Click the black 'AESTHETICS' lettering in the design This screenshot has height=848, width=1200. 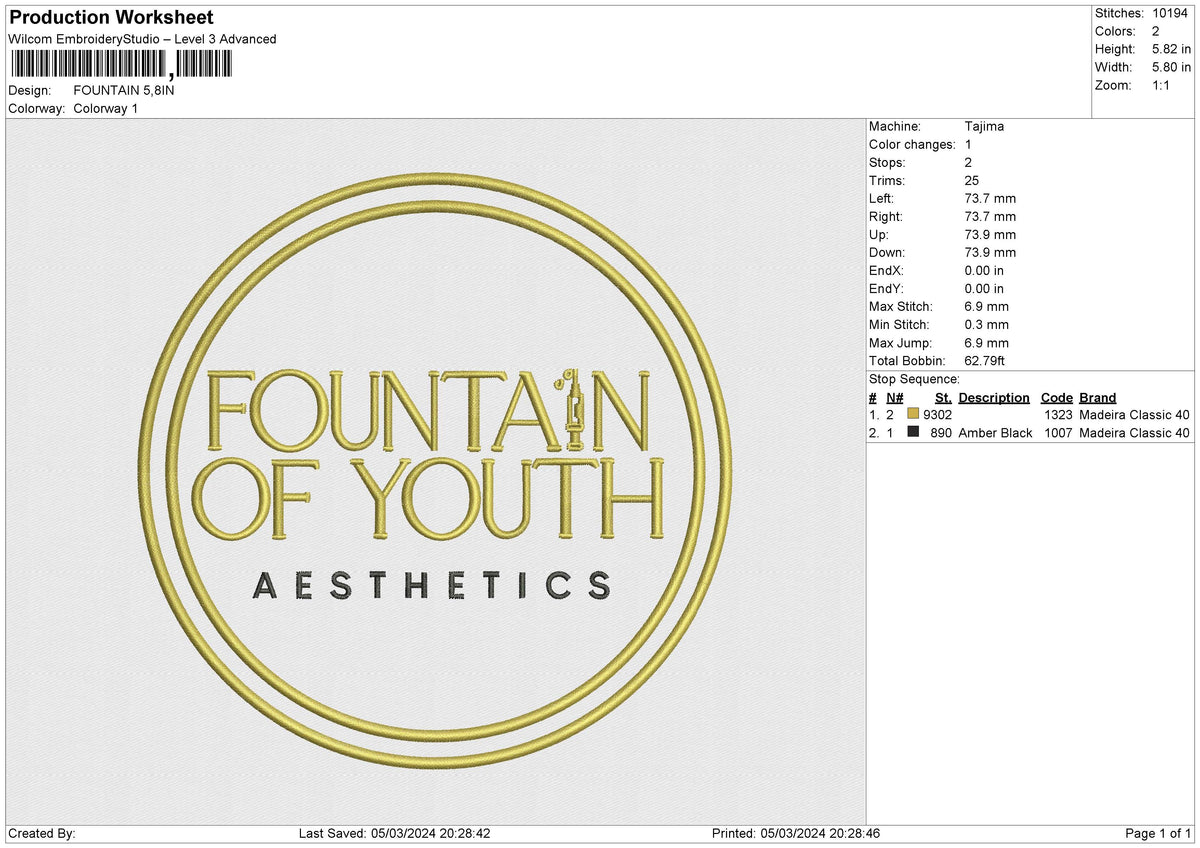[x=432, y=585]
